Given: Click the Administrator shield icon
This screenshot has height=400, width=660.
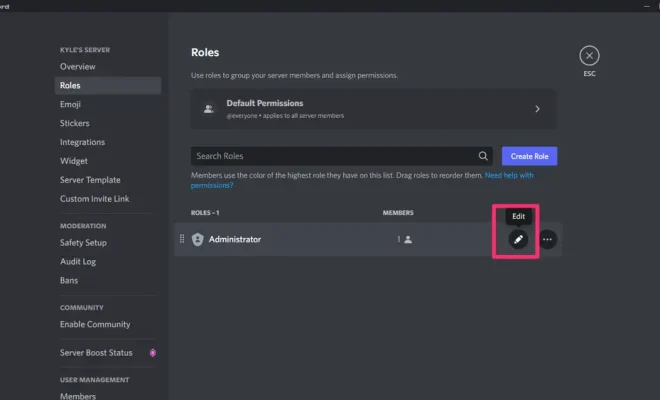Looking at the screenshot, I should coord(197,239).
